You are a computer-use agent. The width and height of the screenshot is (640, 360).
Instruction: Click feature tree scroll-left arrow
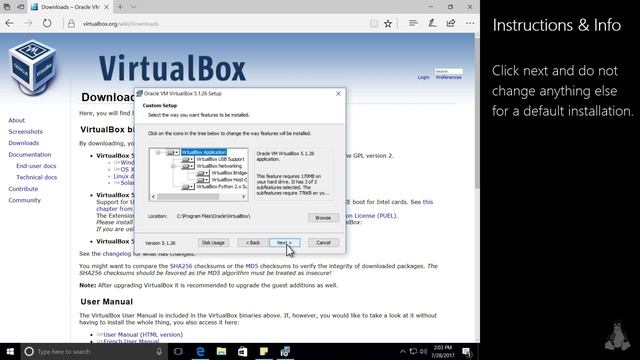153,197
